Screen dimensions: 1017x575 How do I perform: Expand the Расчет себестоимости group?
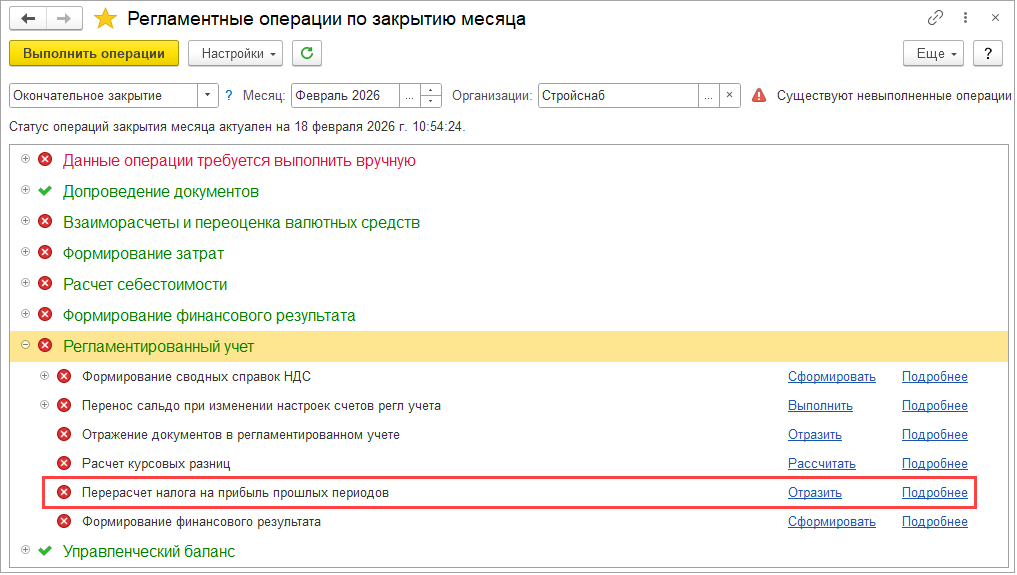tap(25, 283)
